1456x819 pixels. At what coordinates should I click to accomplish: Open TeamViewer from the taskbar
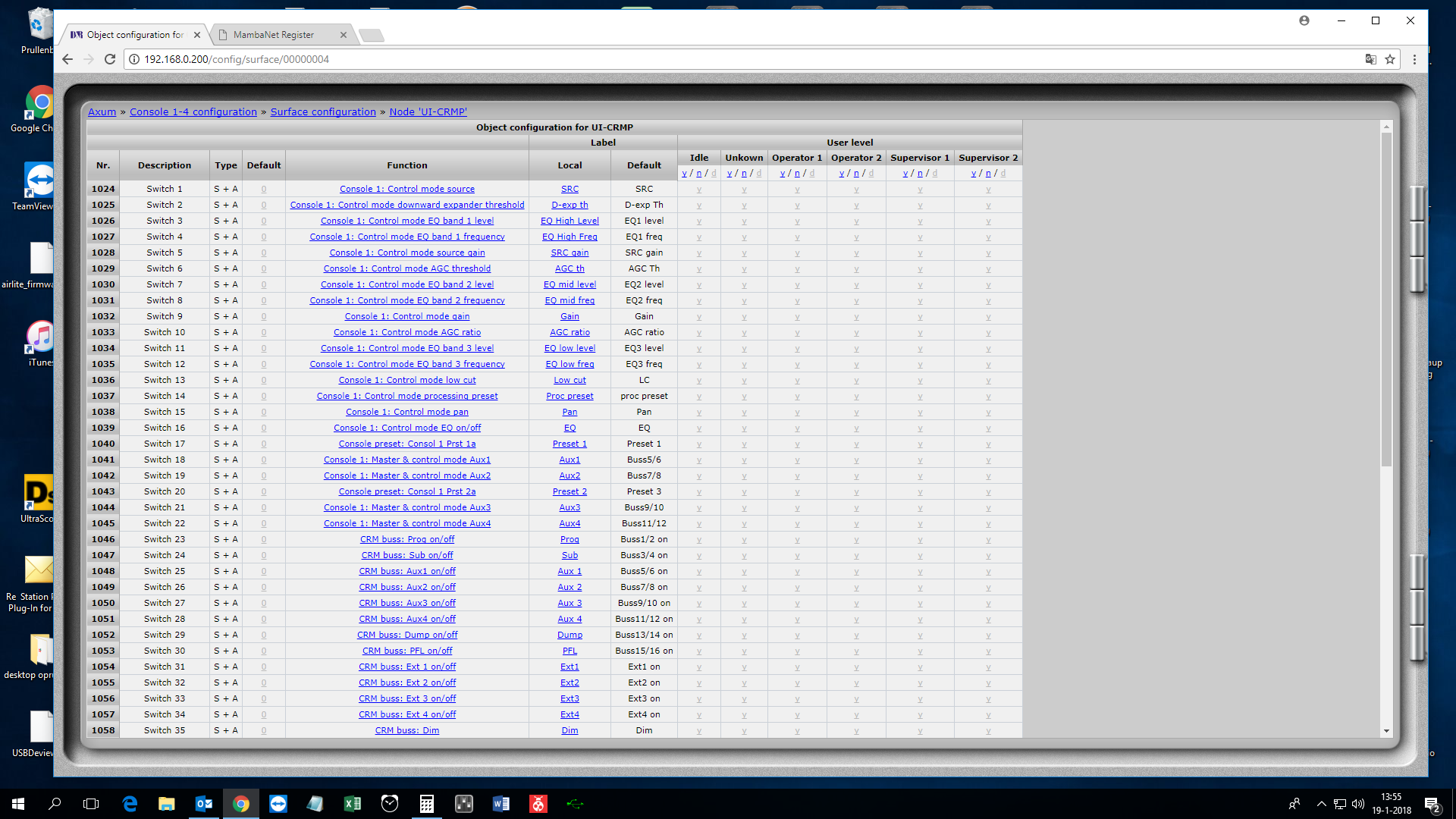(x=278, y=804)
